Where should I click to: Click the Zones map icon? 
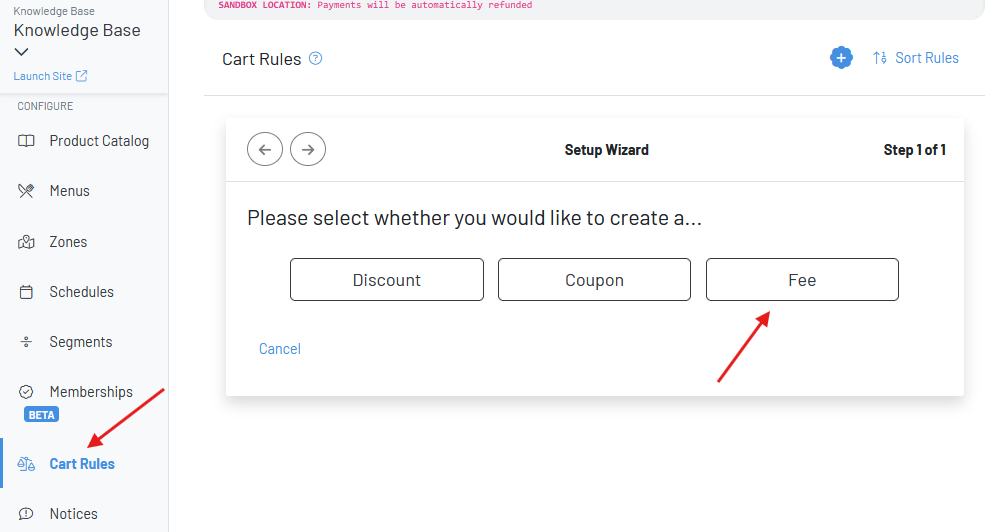[27, 242]
